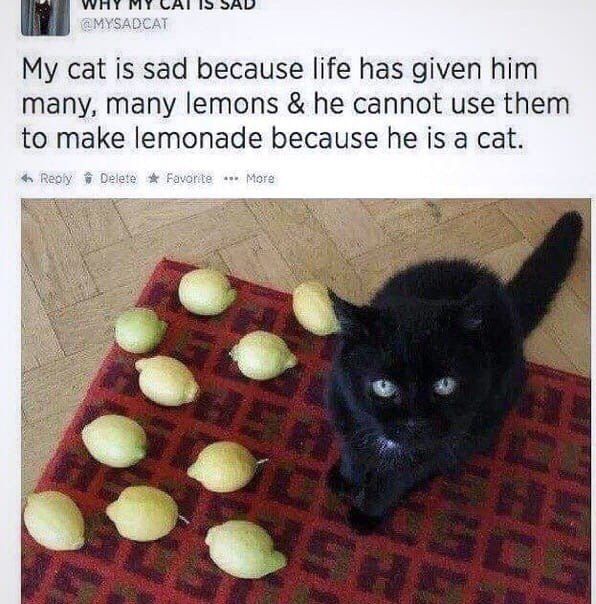Click the tweet text about lemons

295,104
